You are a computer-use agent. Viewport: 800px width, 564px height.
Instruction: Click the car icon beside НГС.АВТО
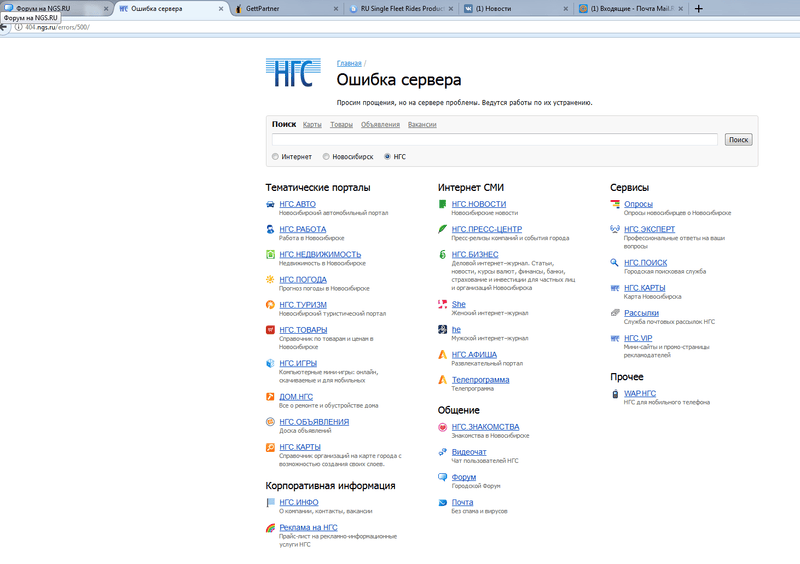pyautogui.click(x=270, y=204)
